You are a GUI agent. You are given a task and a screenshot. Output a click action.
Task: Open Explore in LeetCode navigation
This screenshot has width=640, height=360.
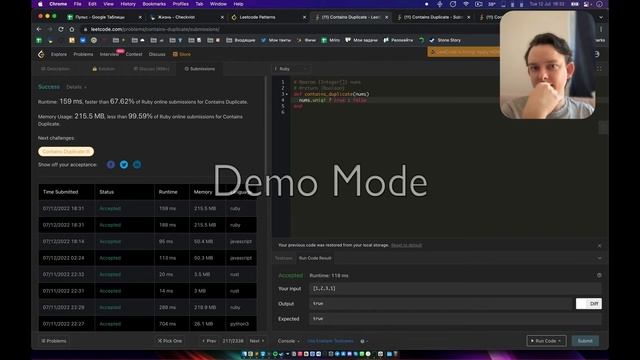(59, 54)
